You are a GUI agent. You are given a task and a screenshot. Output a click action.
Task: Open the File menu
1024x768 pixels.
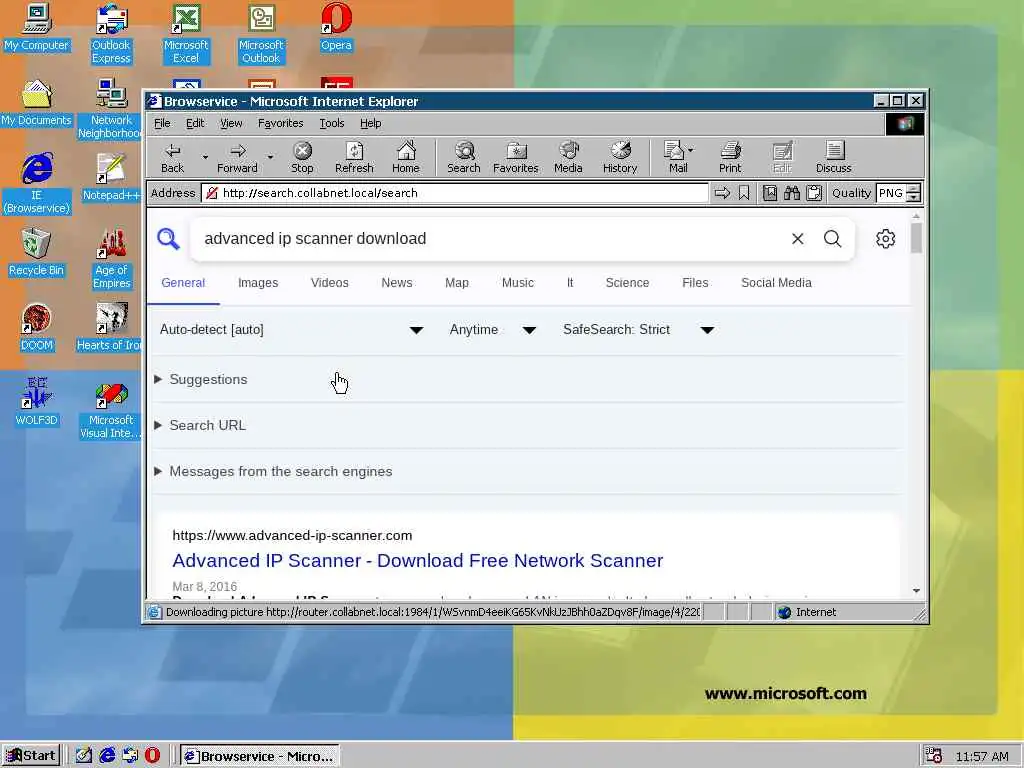tap(162, 123)
